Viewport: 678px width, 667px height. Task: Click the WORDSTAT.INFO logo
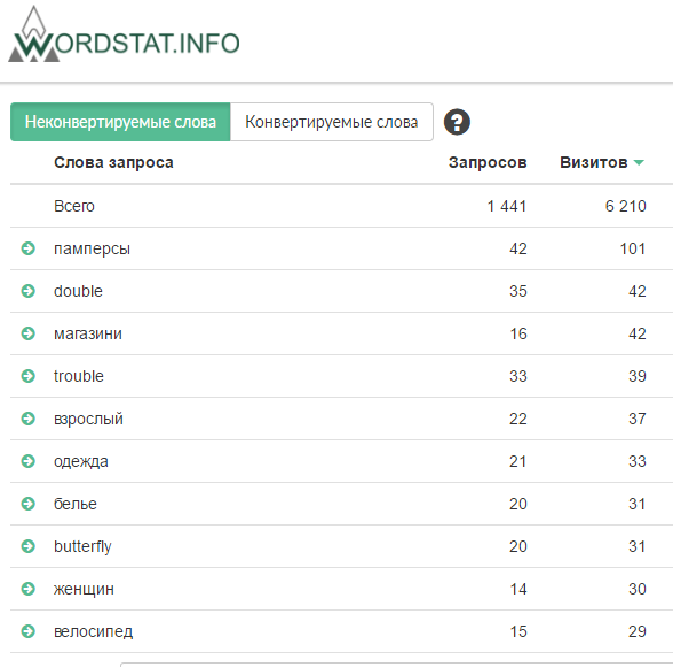pos(124,35)
